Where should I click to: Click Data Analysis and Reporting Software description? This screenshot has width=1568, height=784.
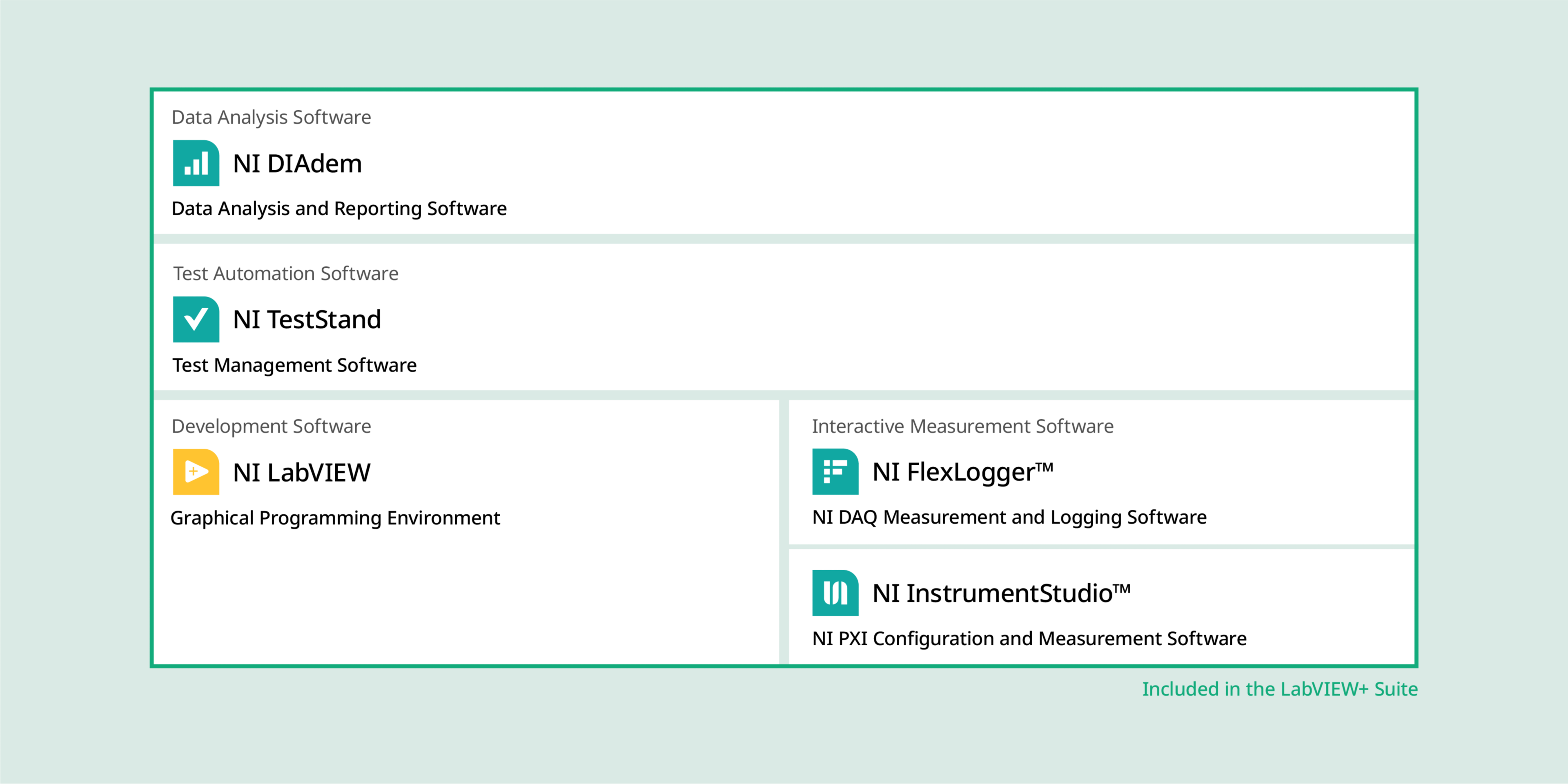click(339, 209)
